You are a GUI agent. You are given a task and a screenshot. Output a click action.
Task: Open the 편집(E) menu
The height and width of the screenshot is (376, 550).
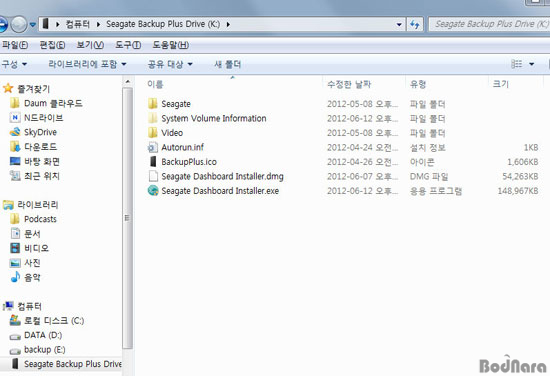tap(52, 45)
